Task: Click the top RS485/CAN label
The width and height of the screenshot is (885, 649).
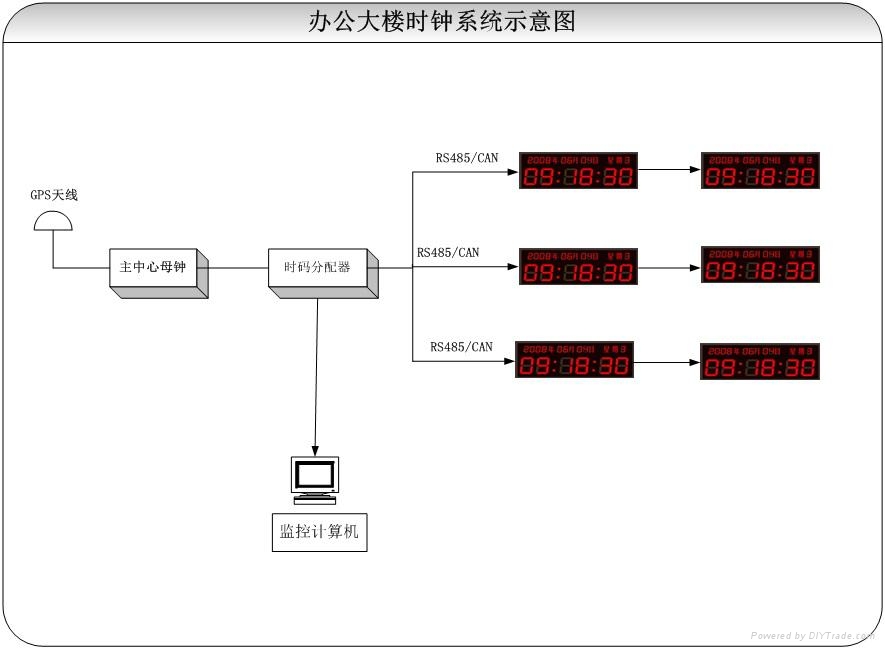Action: tap(467, 158)
